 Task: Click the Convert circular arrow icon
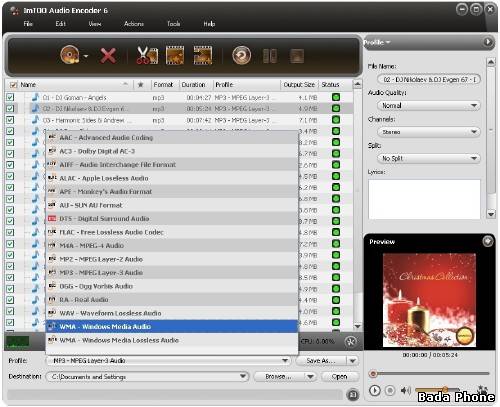(241, 55)
